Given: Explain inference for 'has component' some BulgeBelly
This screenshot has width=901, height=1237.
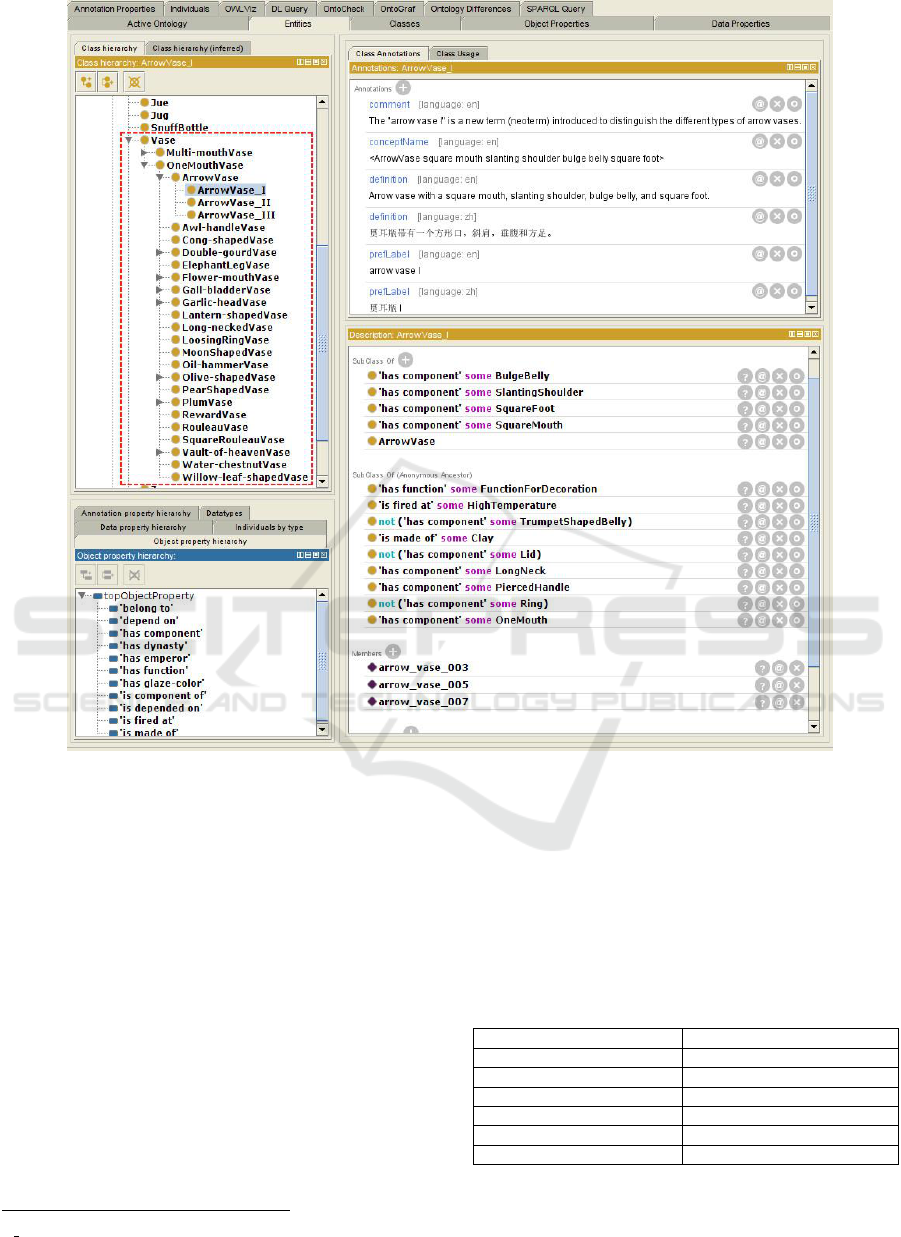Looking at the screenshot, I should 745,376.
